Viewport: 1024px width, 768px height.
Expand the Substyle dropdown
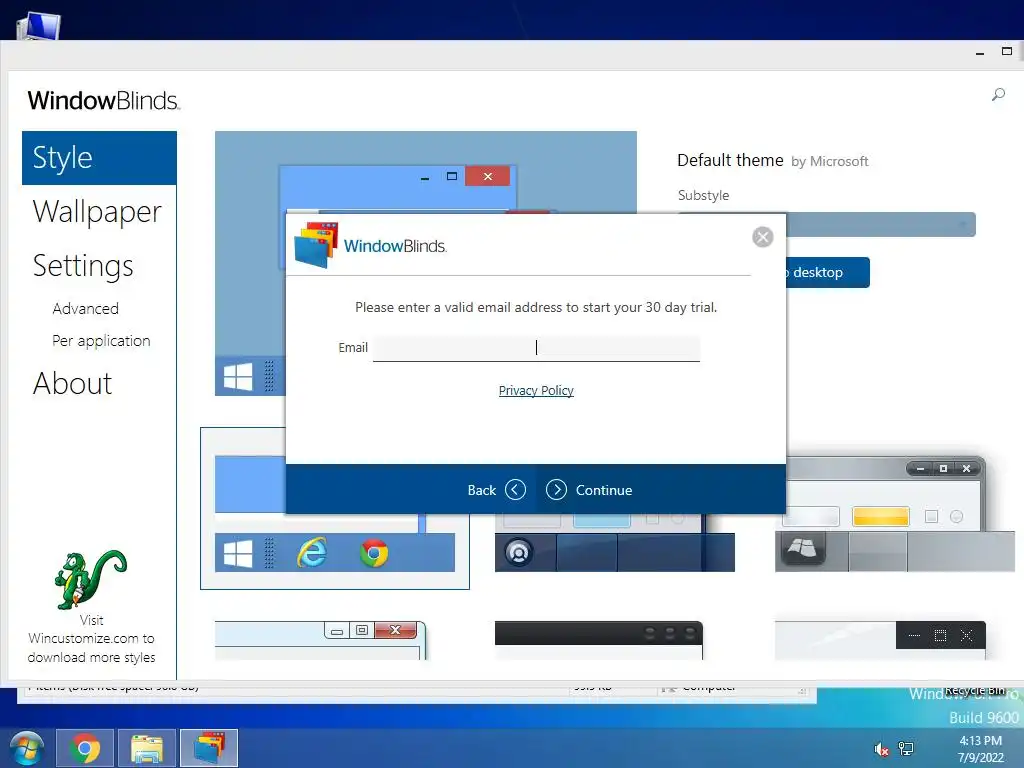click(x=880, y=225)
